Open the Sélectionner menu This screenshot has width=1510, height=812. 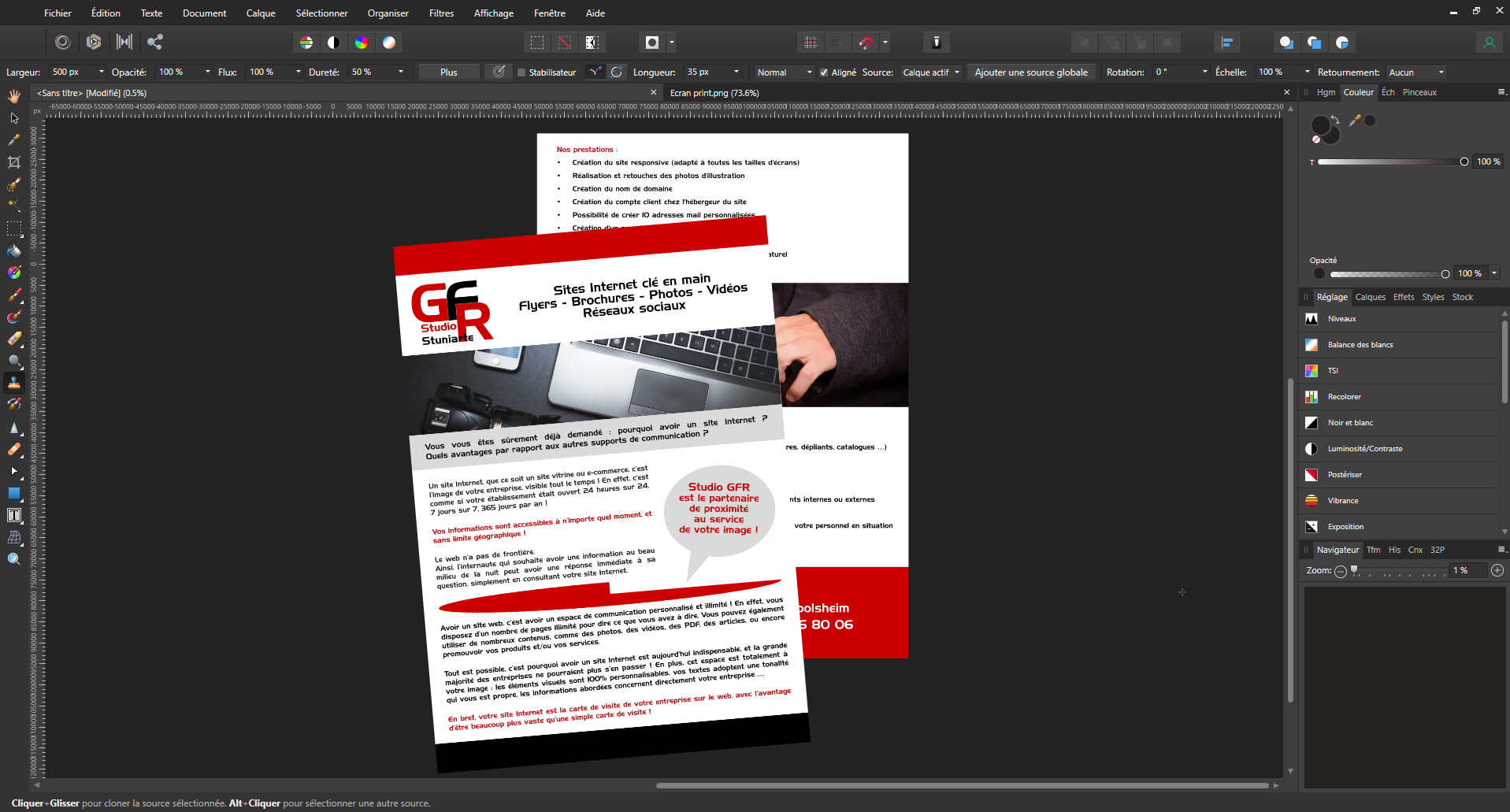pos(321,13)
